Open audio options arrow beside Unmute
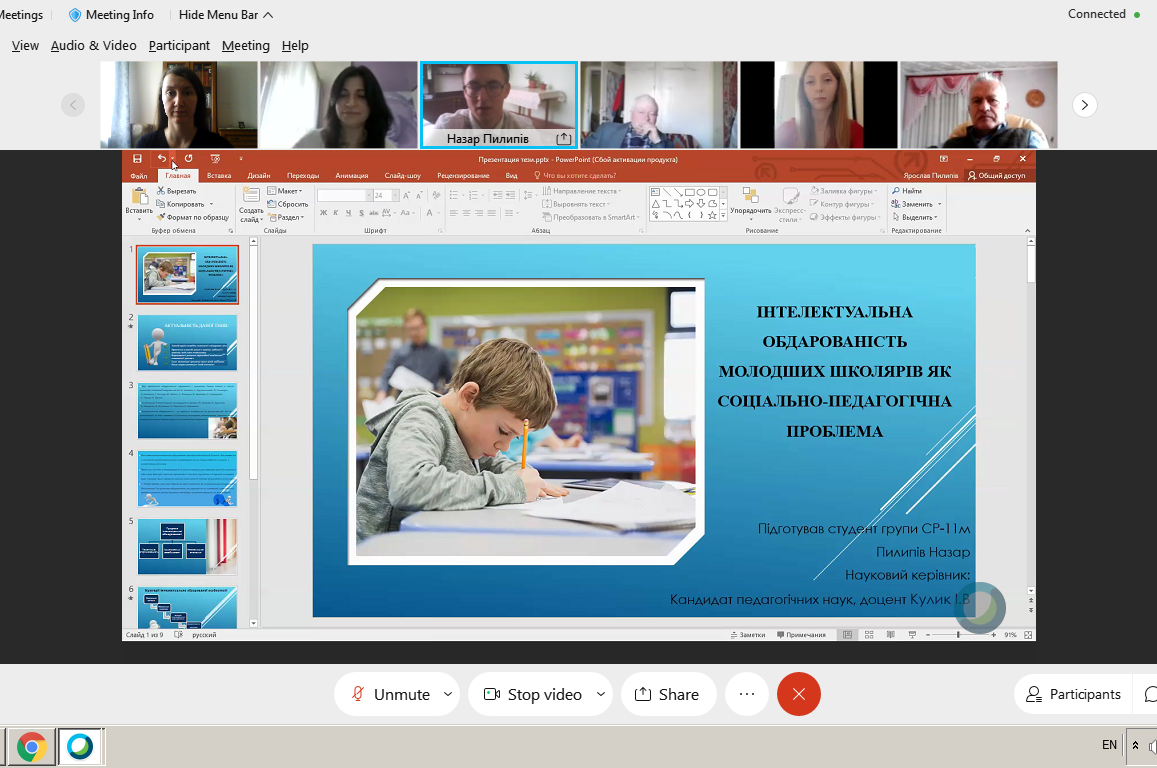 pos(448,694)
